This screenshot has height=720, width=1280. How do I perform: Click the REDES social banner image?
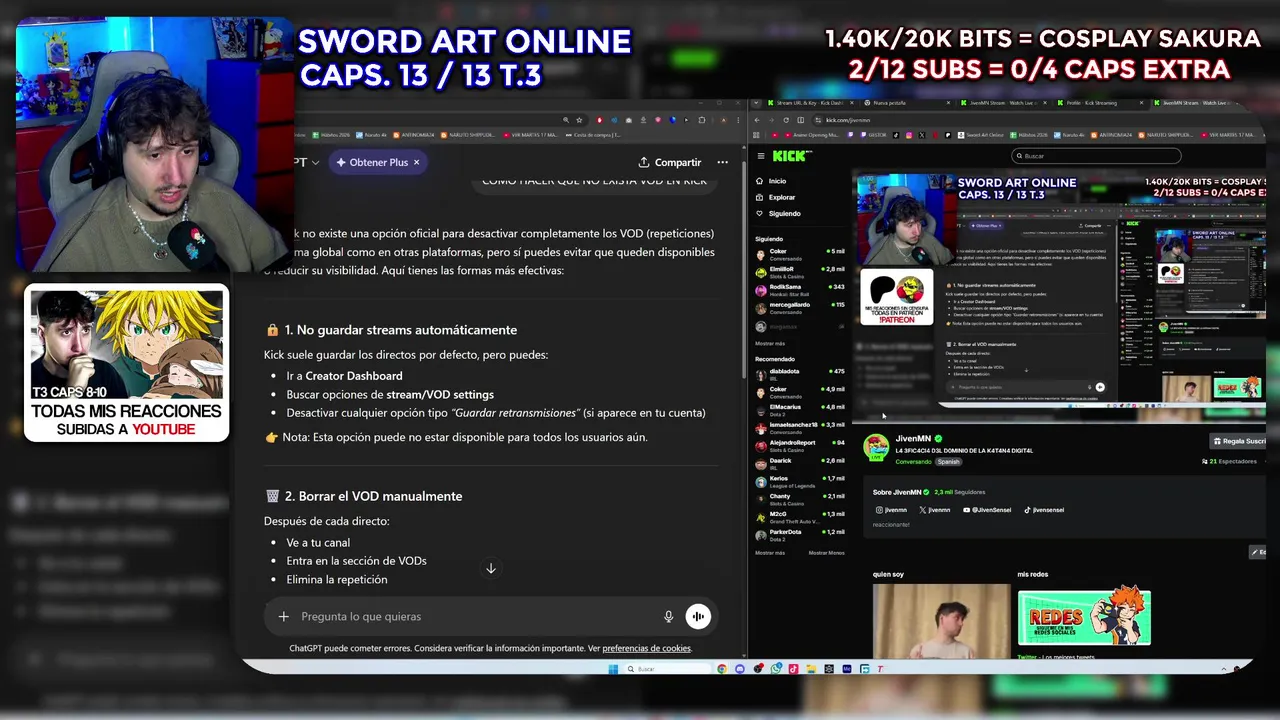point(1084,618)
